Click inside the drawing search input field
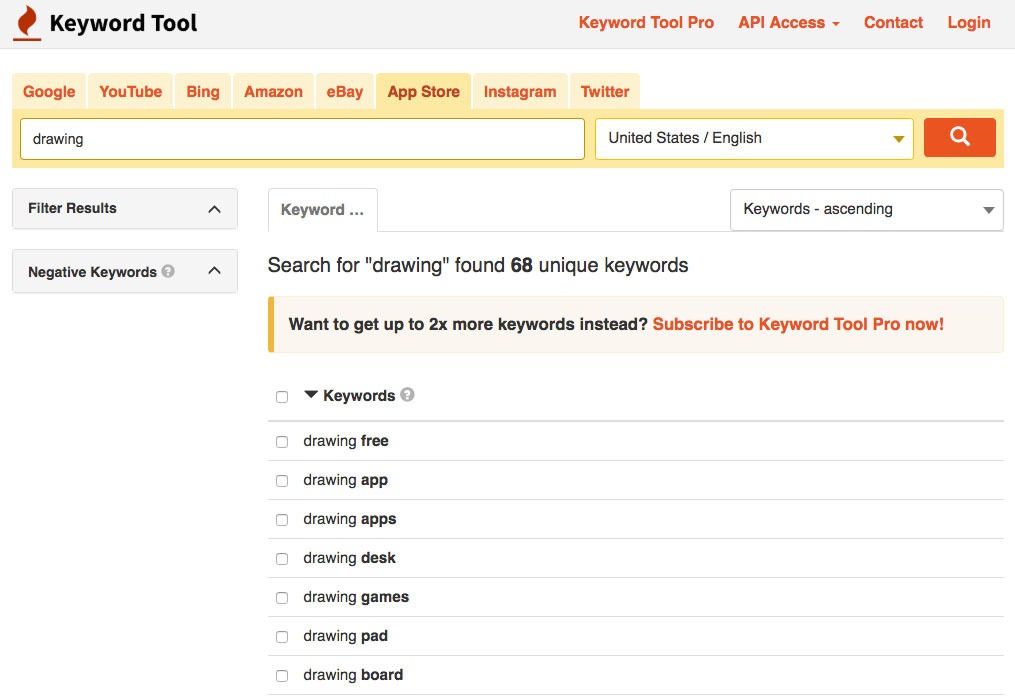The image size is (1015, 698). coord(300,139)
